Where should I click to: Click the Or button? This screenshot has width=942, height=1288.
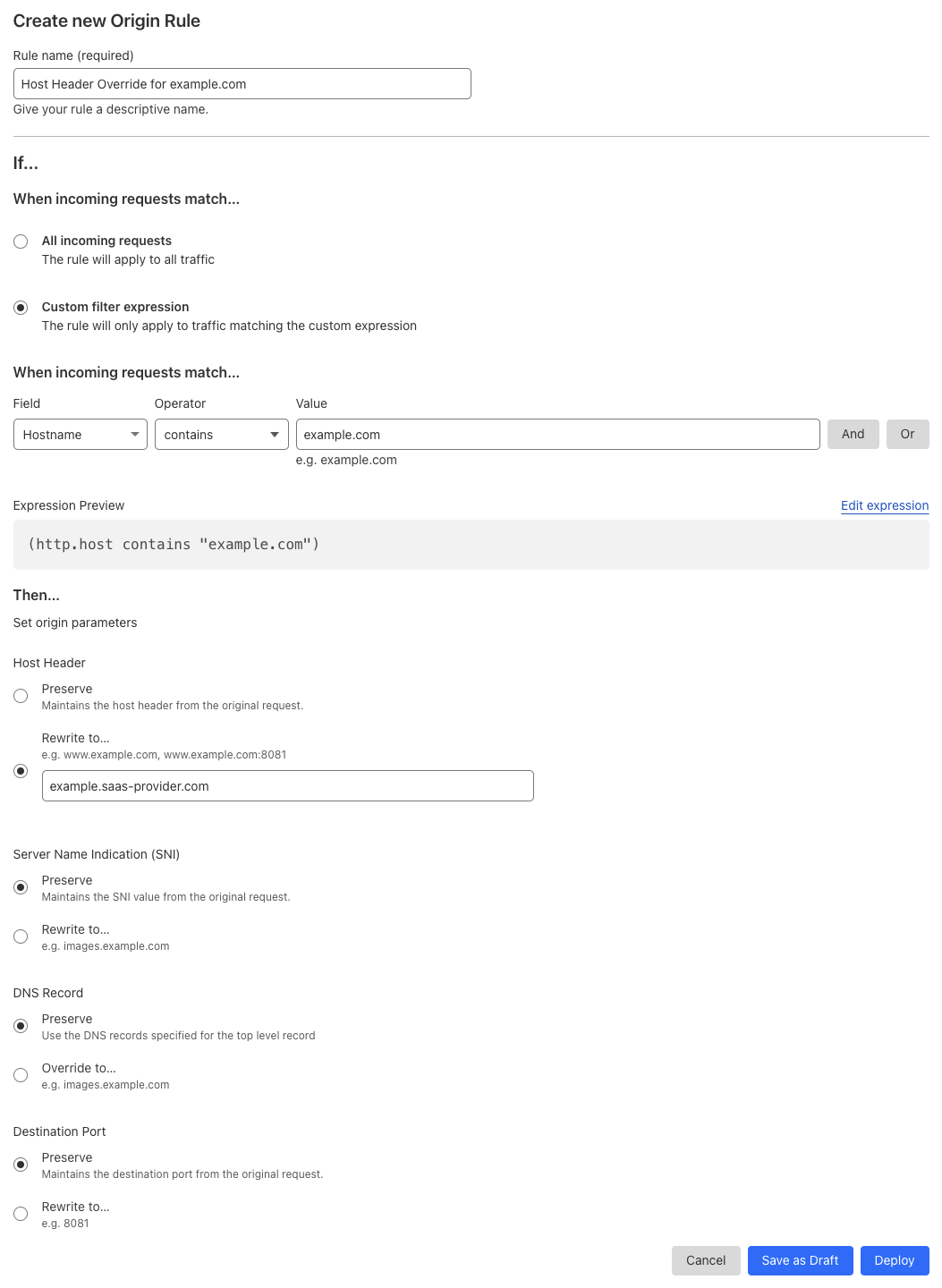click(907, 434)
